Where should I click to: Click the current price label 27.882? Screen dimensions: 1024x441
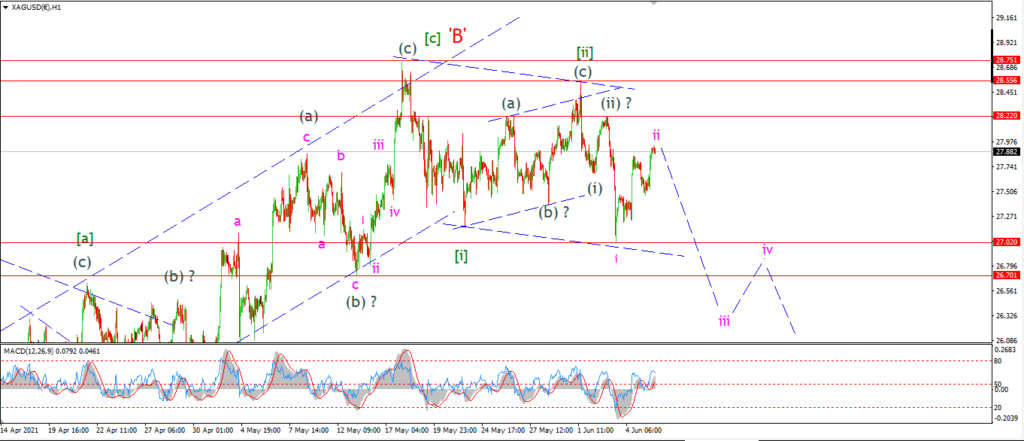click(1004, 152)
